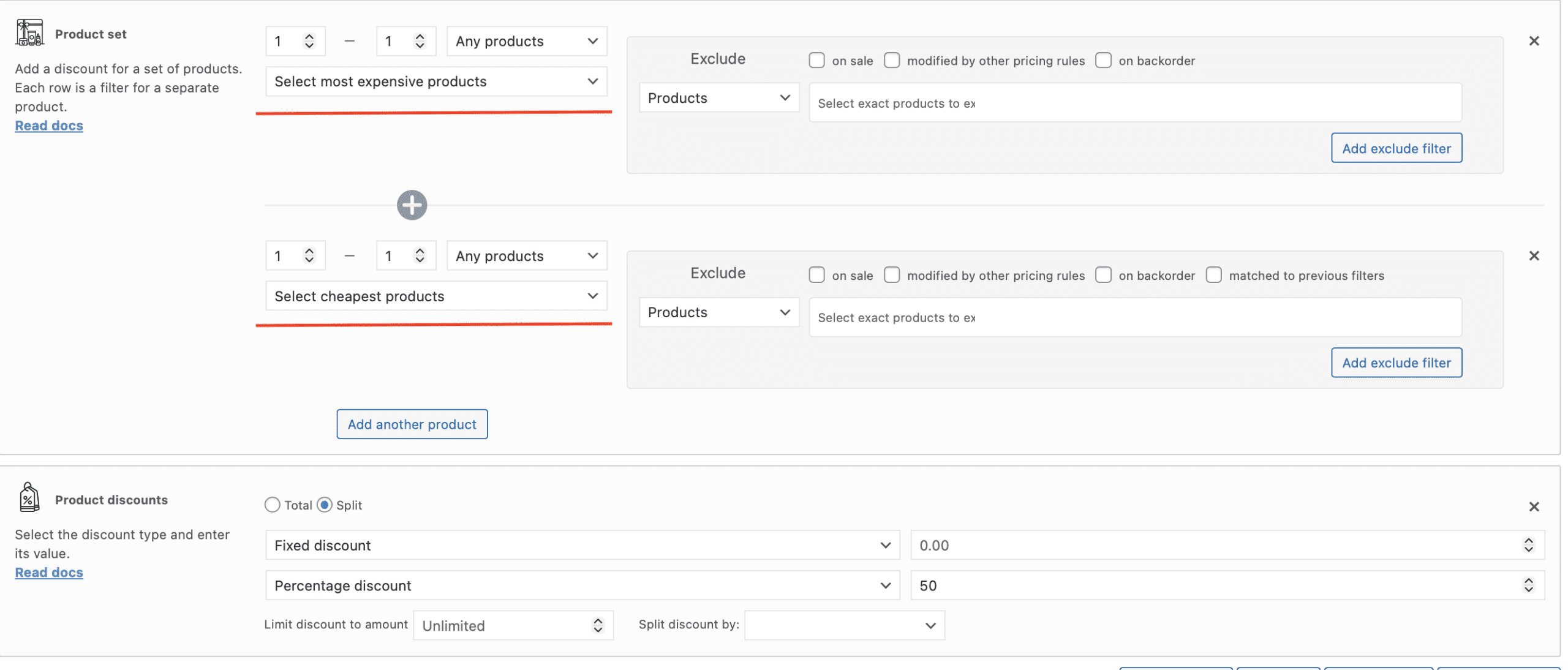Remove the cheapest products filter row with X
Viewport: 1568px width, 670px height.
(1533, 256)
